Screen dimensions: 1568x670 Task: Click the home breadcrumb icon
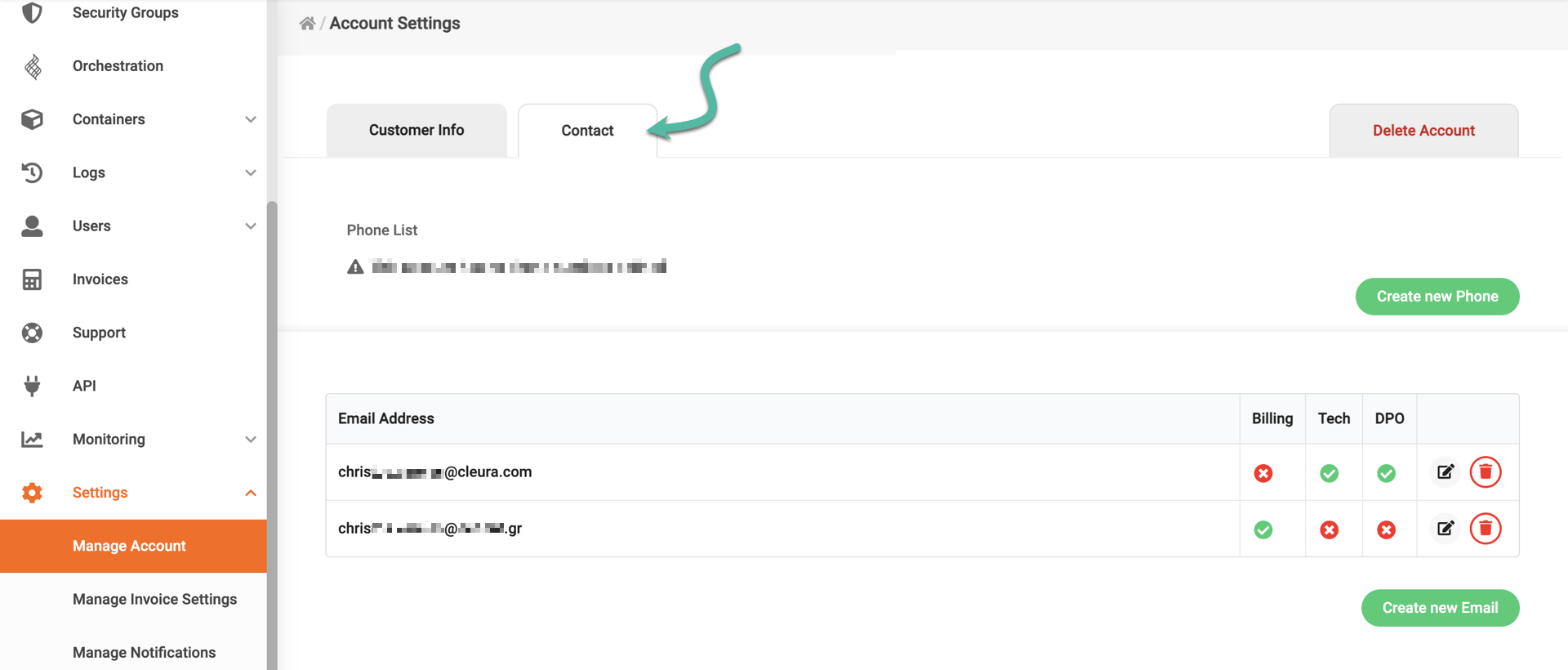coord(307,24)
